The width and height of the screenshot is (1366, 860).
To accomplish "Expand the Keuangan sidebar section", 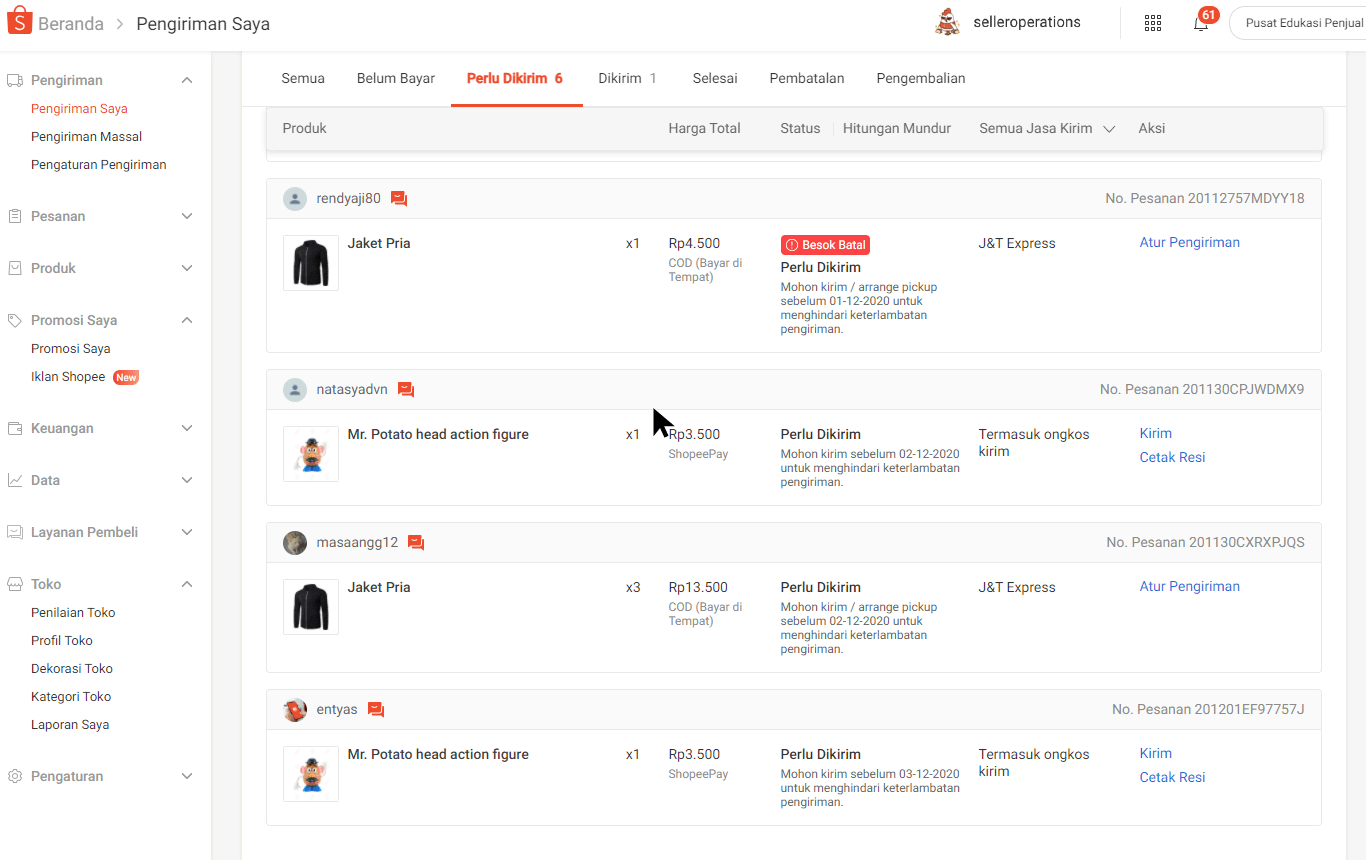I will tap(187, 428).
